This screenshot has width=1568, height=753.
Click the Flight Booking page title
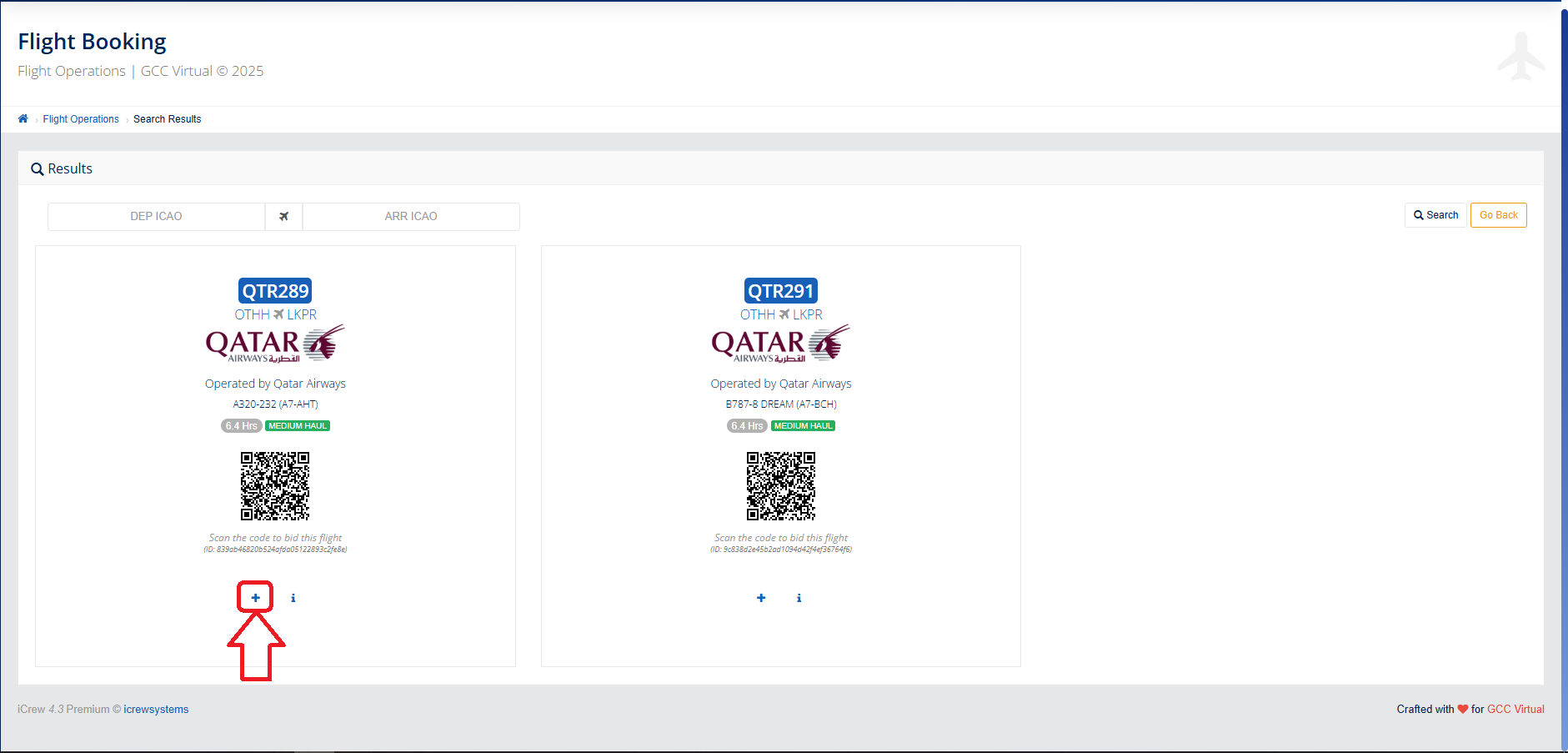92,42
